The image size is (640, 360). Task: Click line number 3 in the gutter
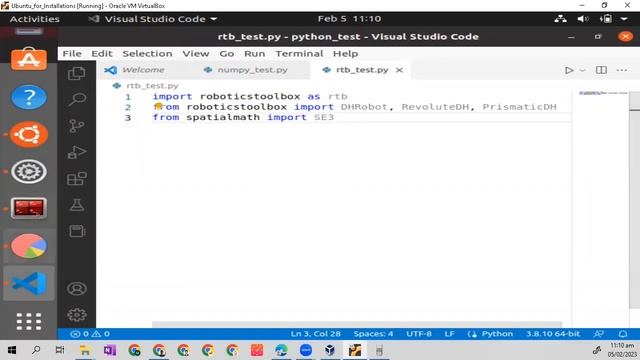pyautogui.click(x=128, y=118)
